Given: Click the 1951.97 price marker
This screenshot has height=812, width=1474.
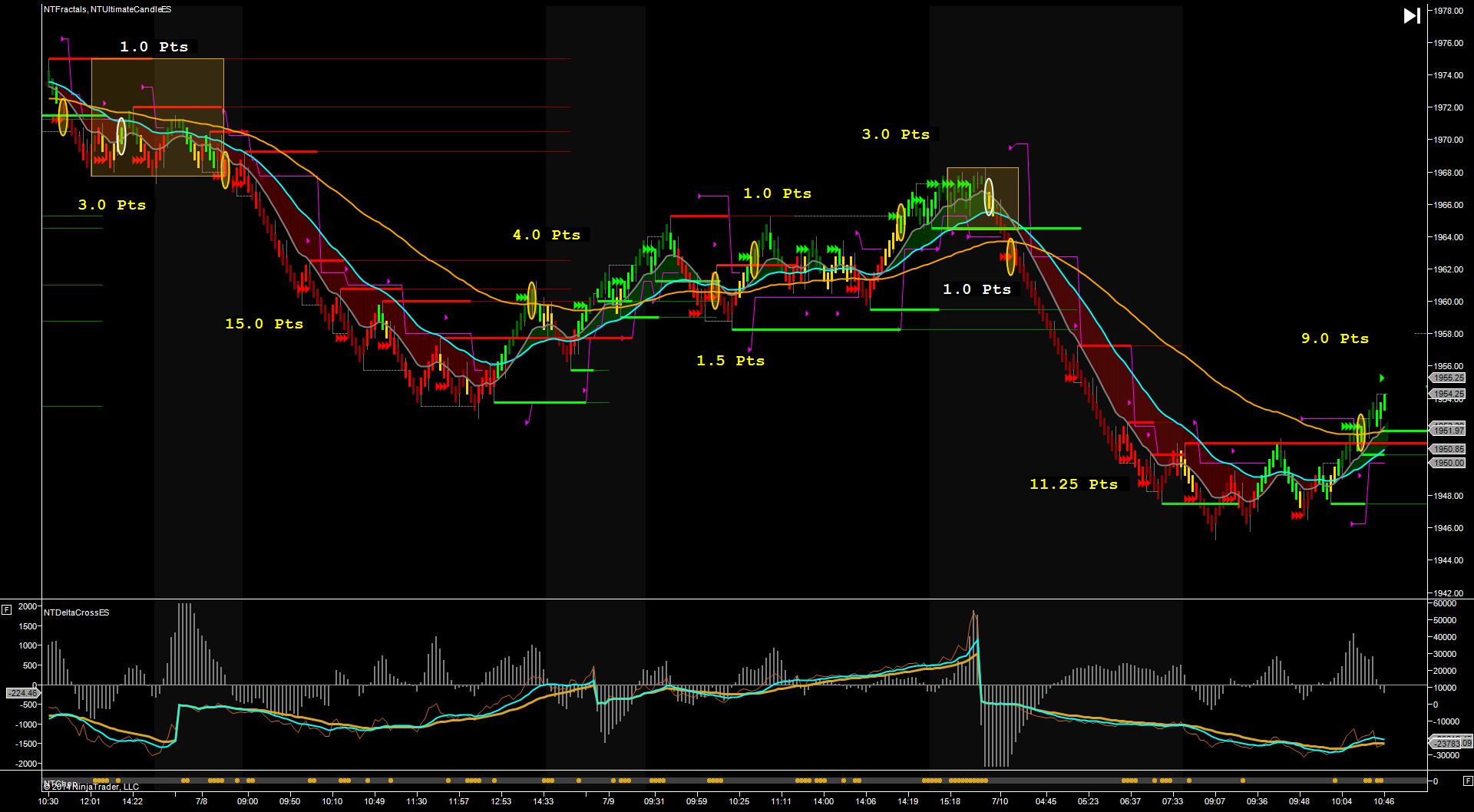Looking at the screenshot, I should pos(1449,431).
